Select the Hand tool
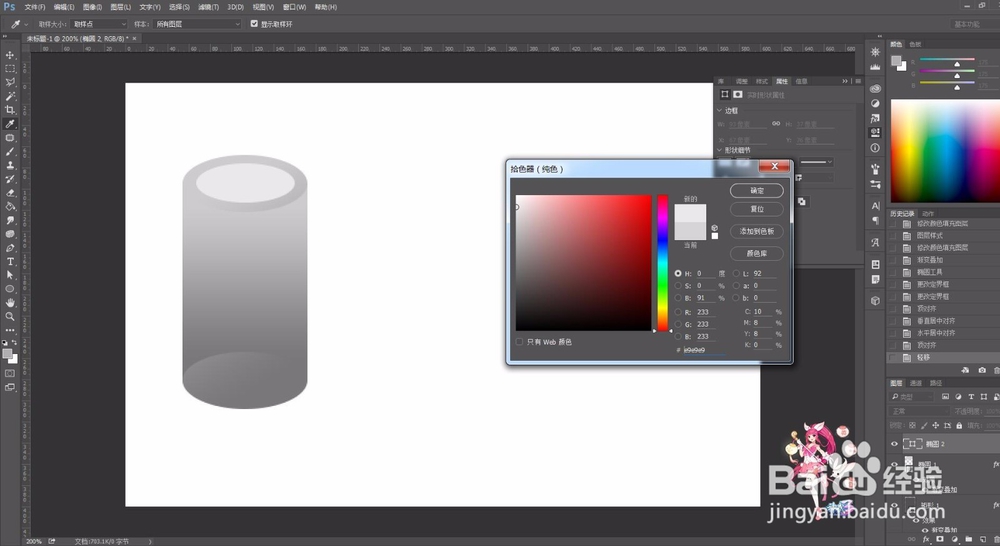 [10, 302]
